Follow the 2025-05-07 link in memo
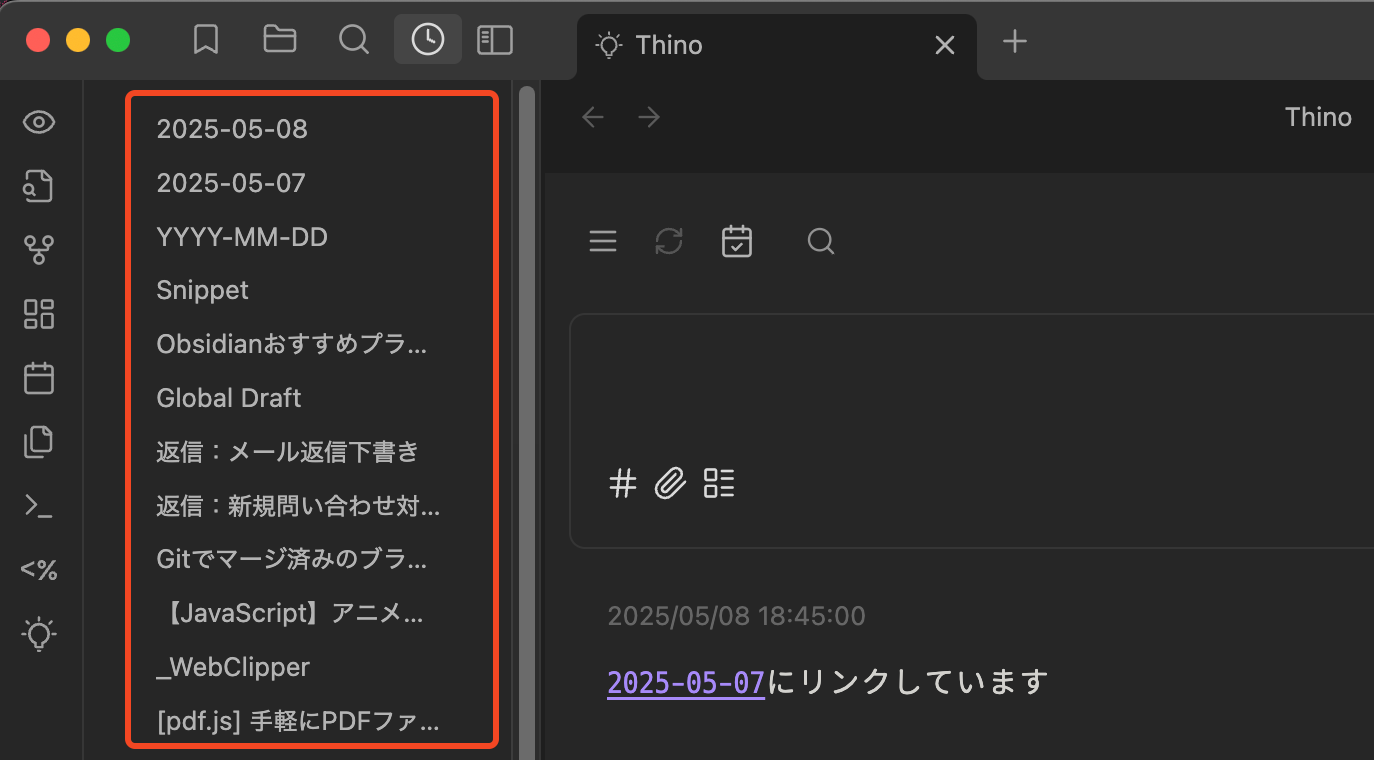1374x760 pixels. 686,683
